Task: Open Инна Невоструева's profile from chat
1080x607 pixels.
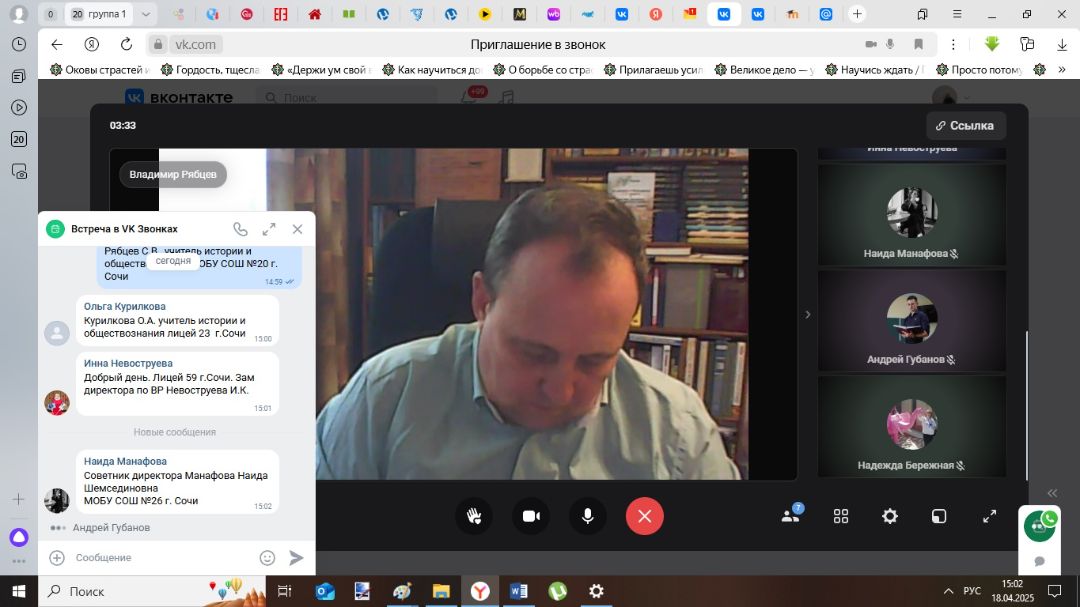Action: [128, 363]
